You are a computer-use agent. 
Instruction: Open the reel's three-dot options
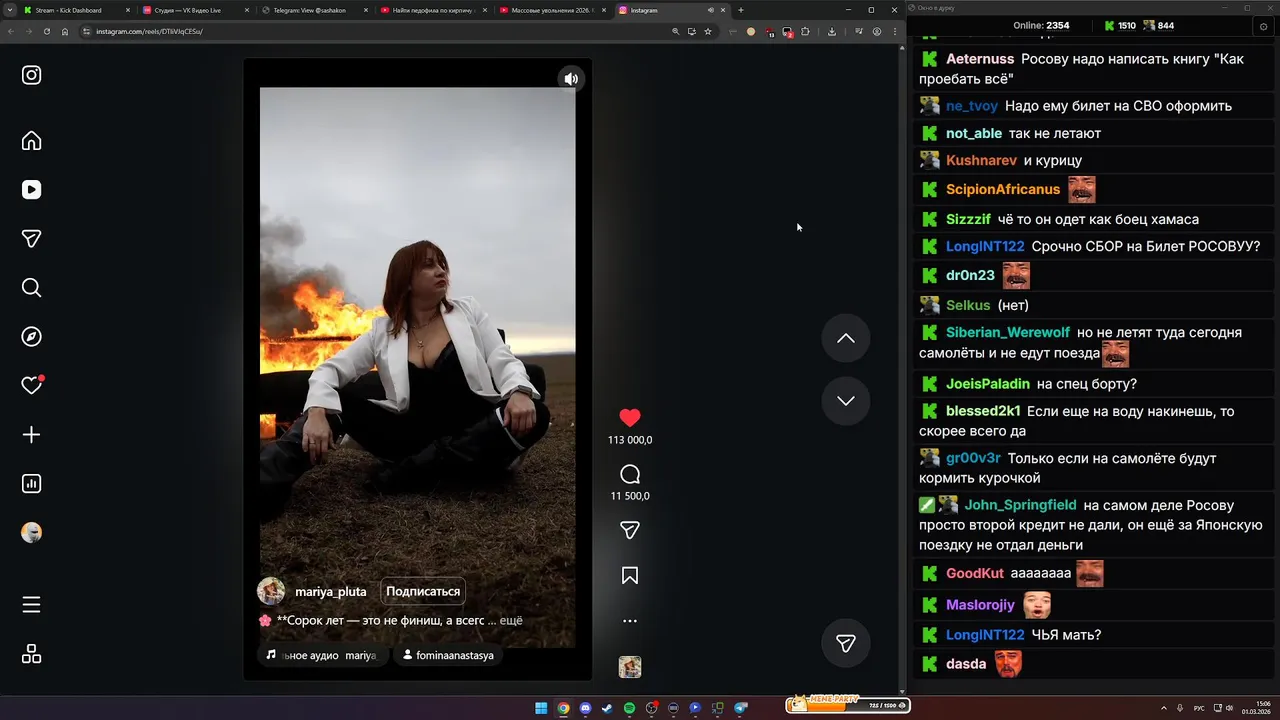[630, 621]
